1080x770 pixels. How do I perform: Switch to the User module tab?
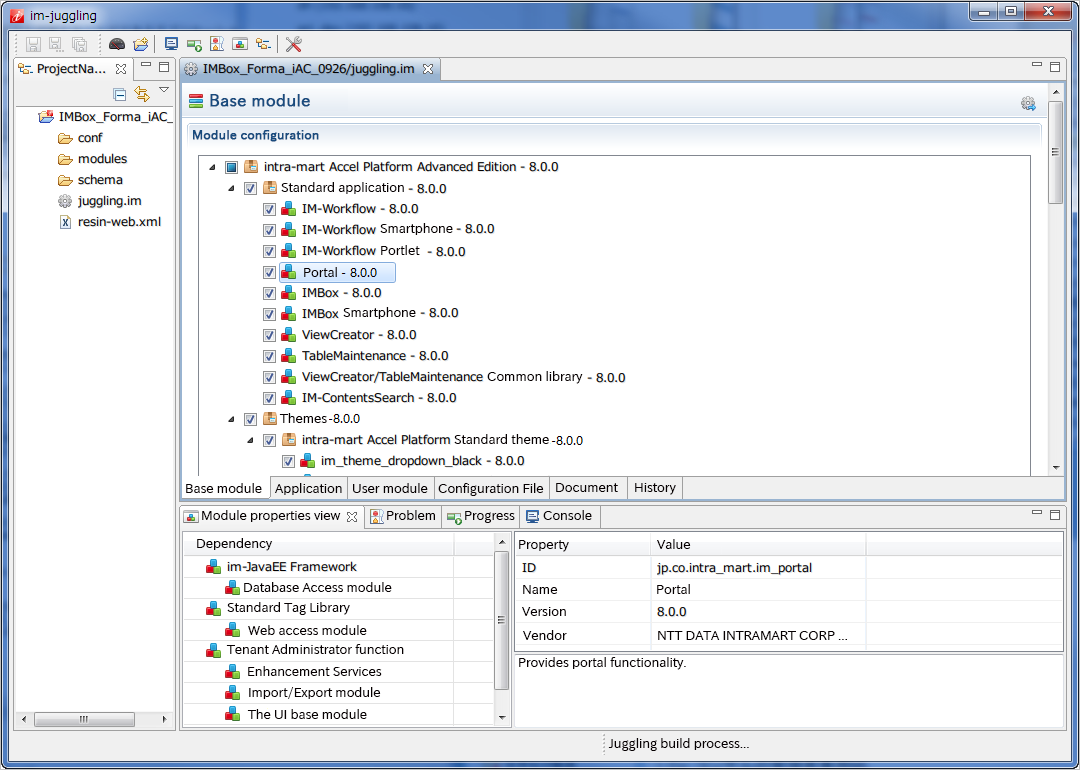point(390,488)
